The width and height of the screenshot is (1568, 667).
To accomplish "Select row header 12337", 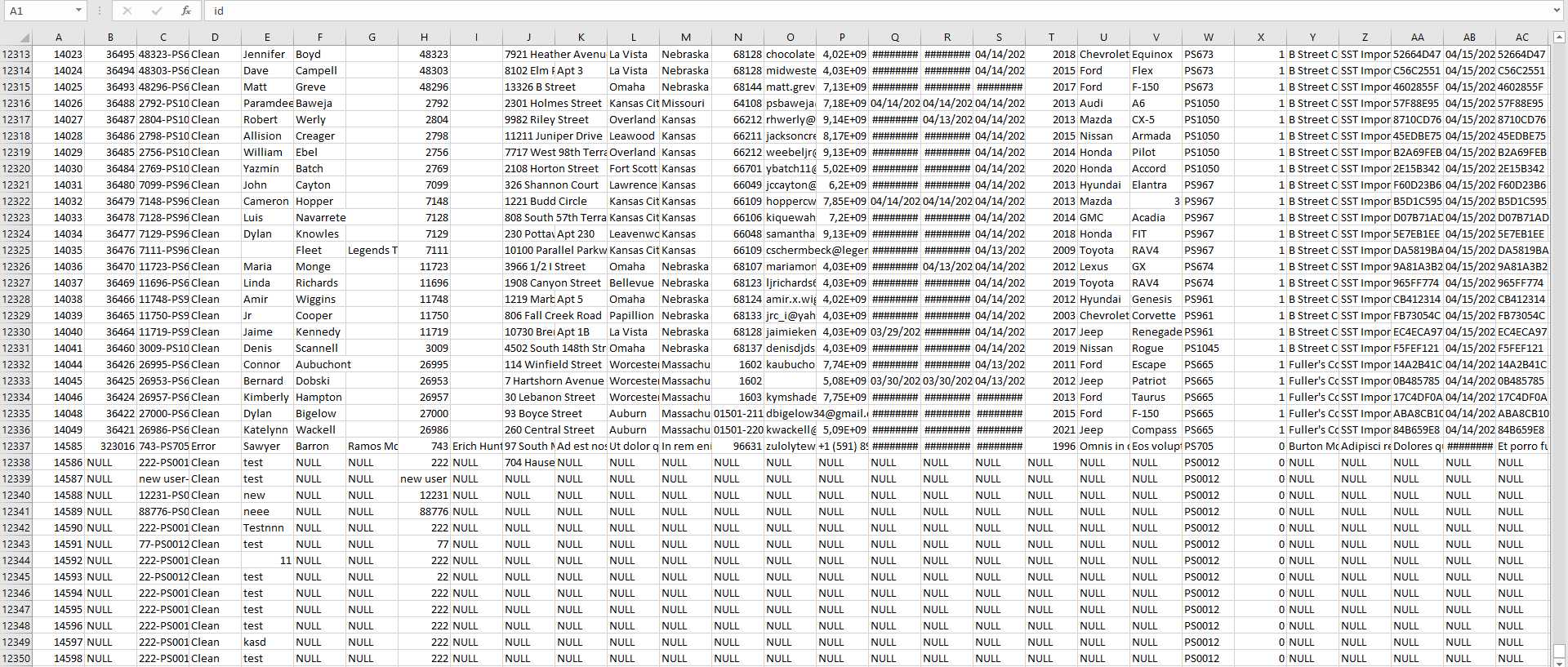I will coord(16,446).
